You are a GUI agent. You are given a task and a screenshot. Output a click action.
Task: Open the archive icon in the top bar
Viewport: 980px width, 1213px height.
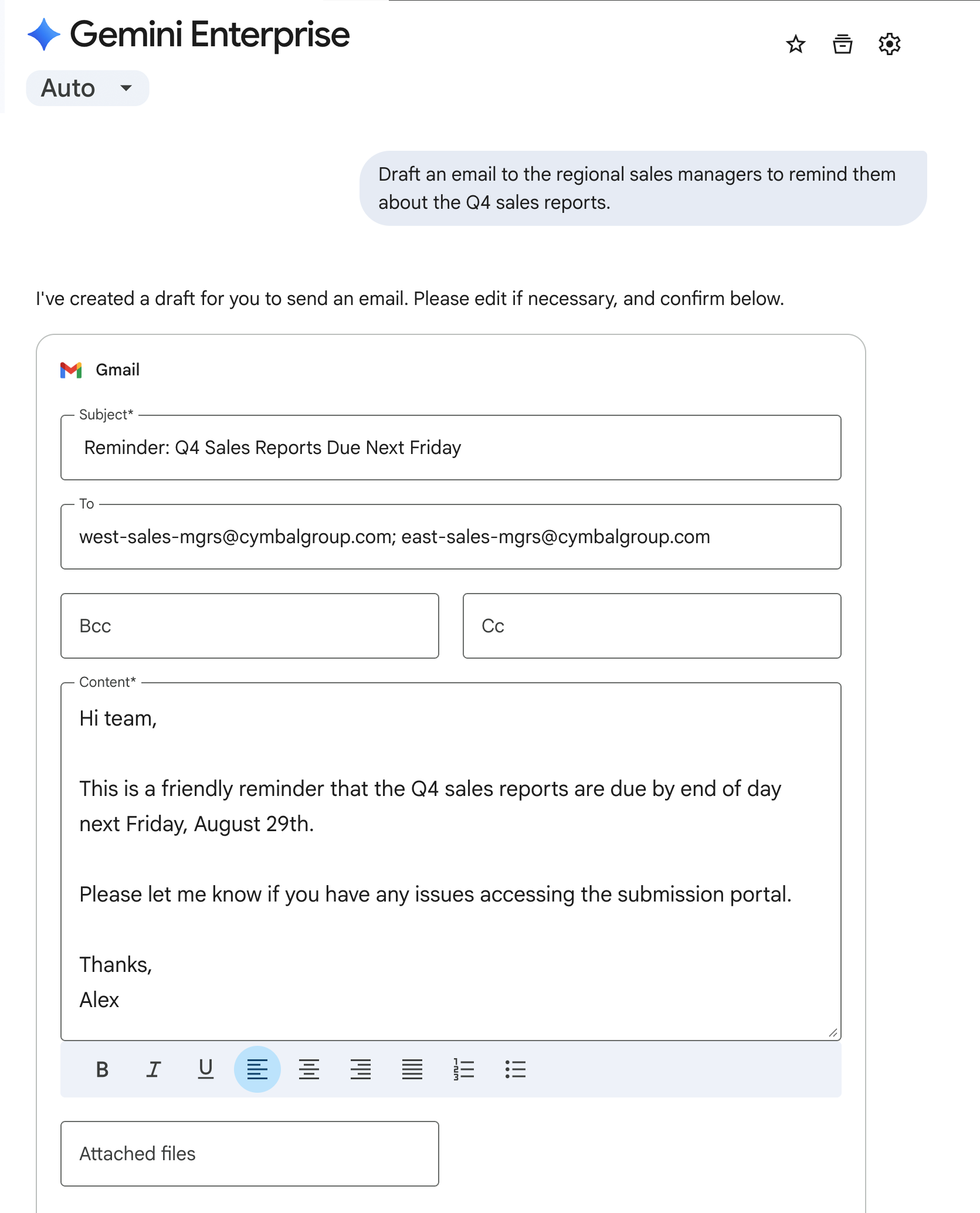click(x=843, y=44)
